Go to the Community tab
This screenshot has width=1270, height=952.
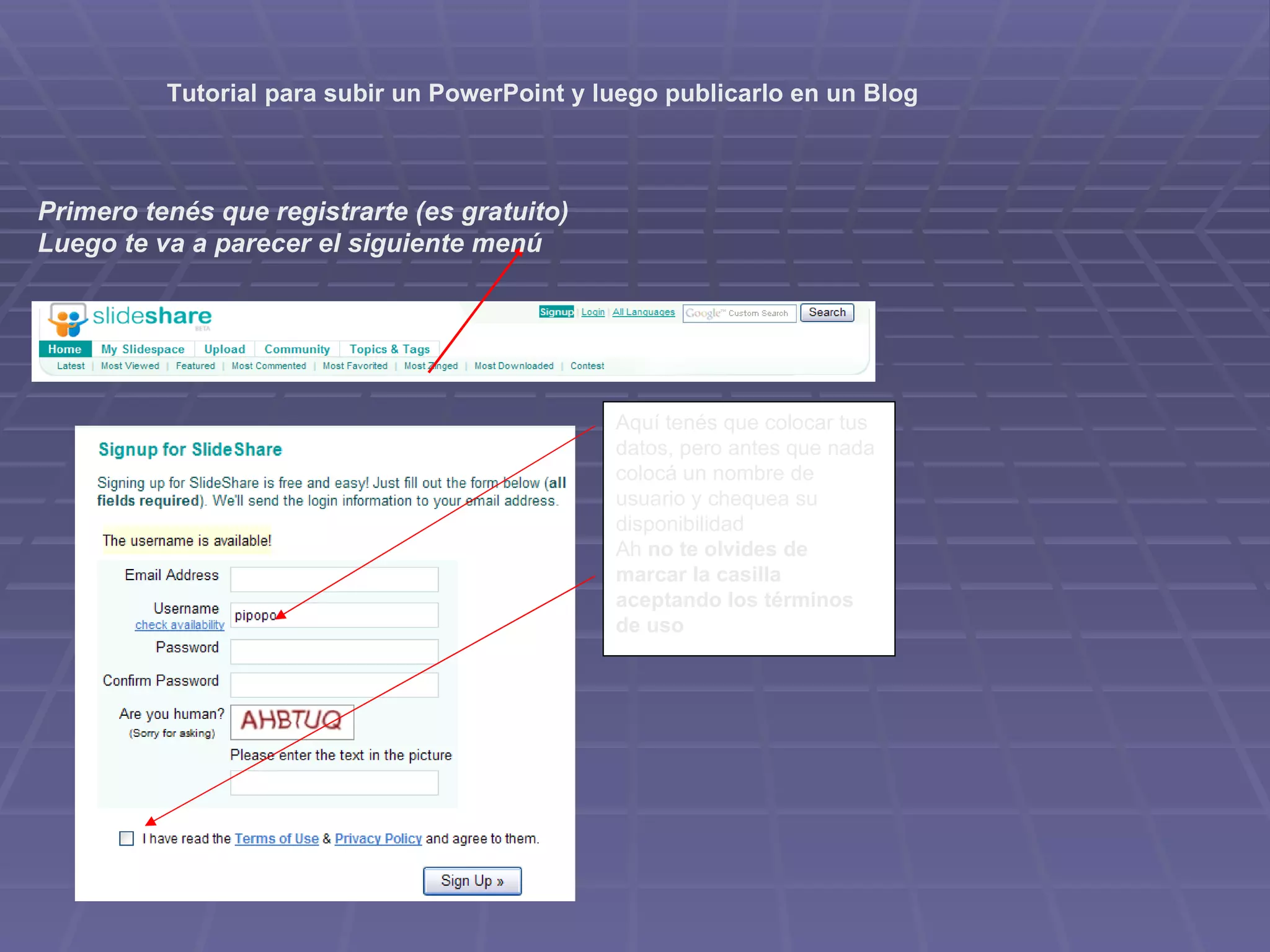[297, 349]
